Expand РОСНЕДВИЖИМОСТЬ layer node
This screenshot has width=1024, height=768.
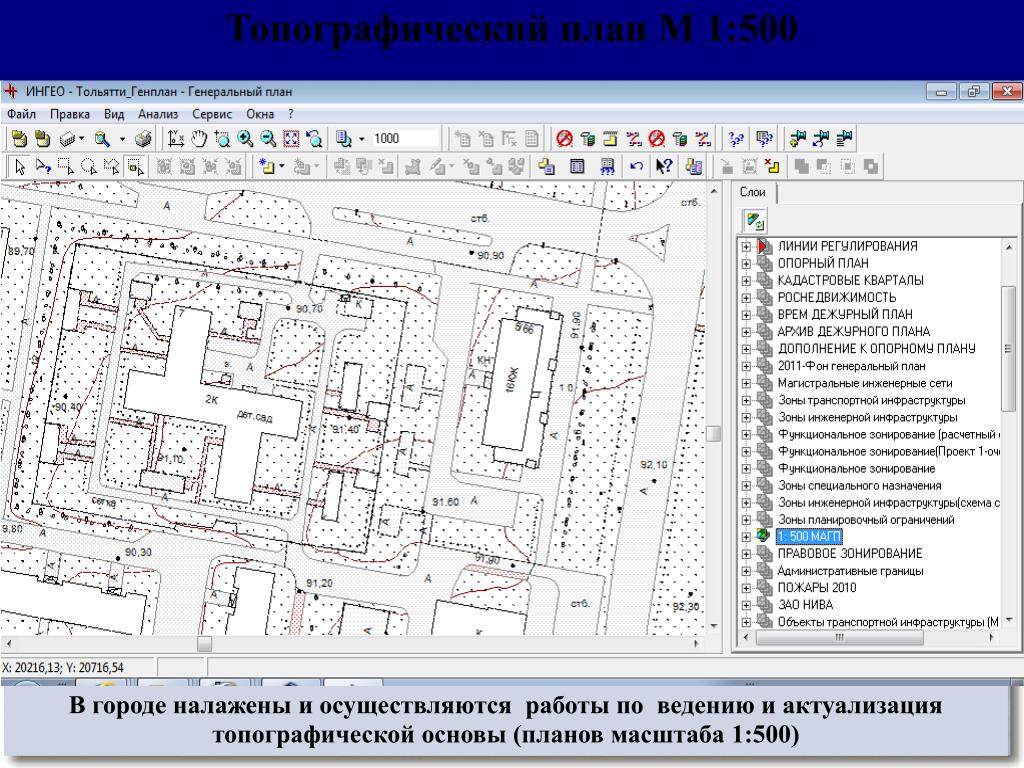coord(746,298)
